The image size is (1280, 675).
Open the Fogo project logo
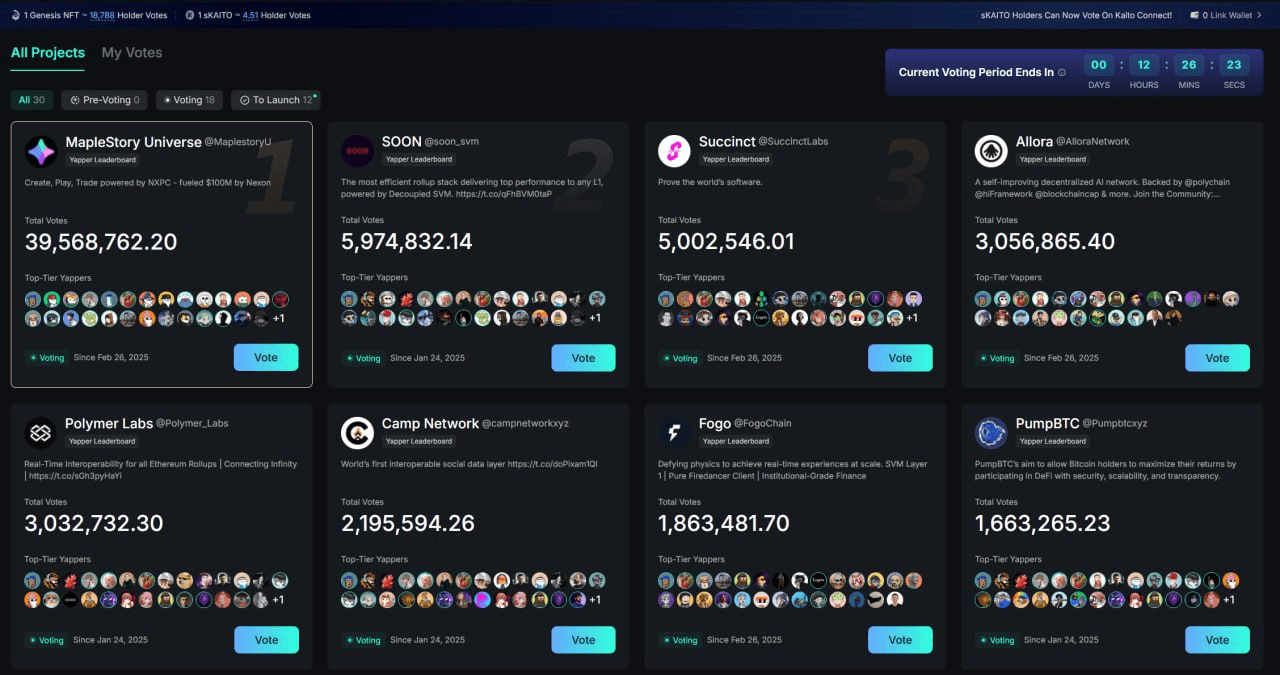pos(674,433)
